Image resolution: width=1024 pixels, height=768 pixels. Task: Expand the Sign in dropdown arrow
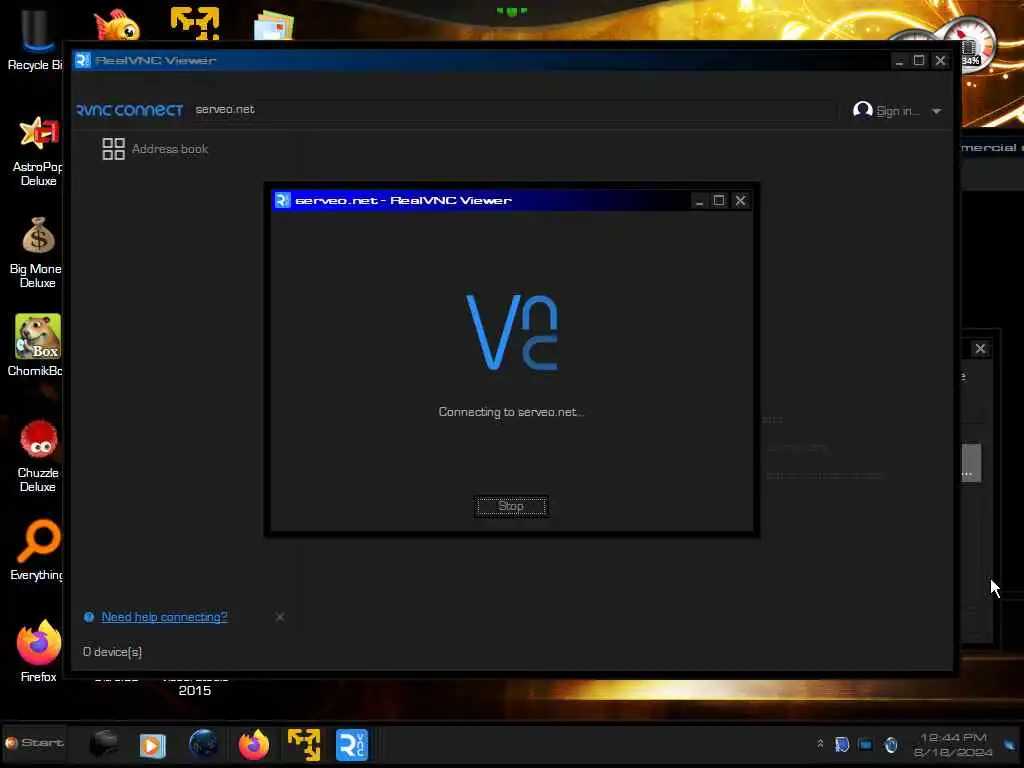click(936, 111)
